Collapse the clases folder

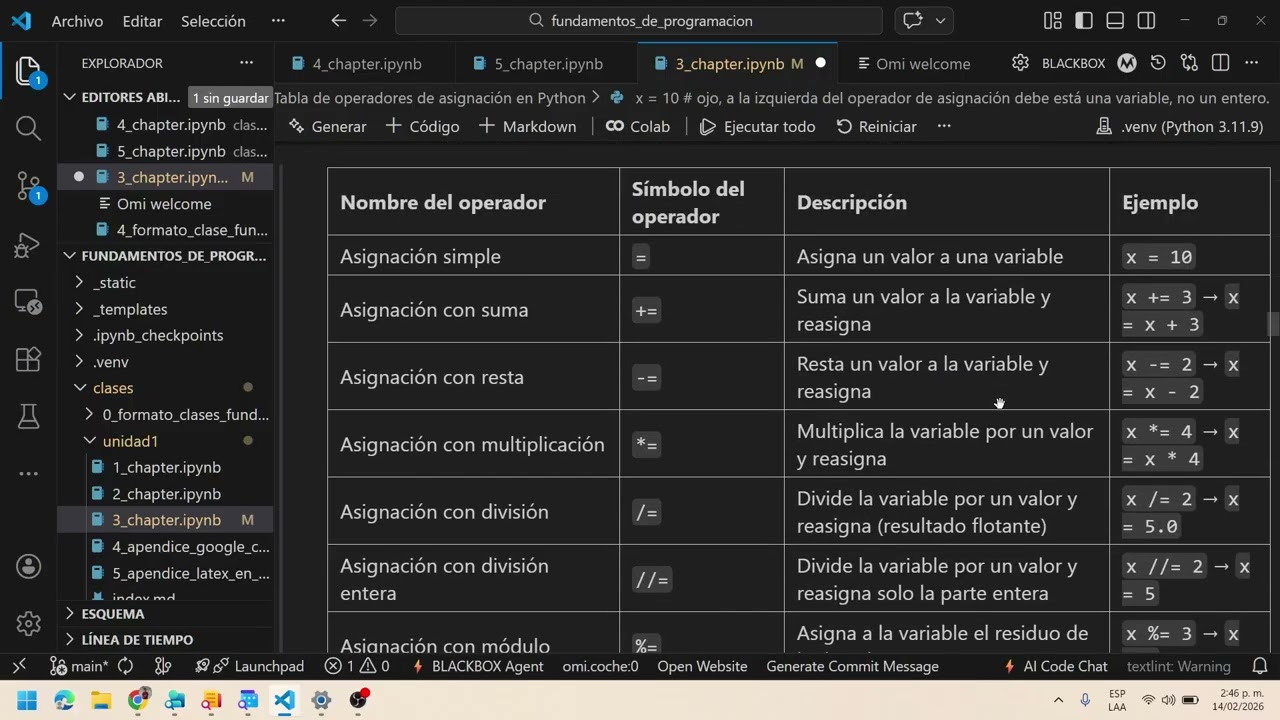pyautogui.click(x=165, y=388)
